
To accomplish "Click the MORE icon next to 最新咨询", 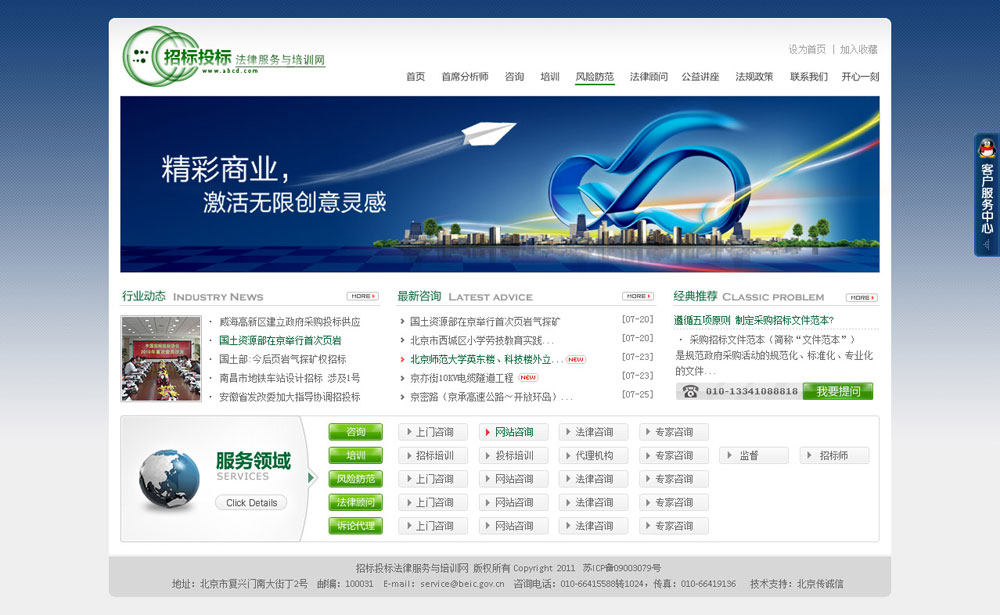I will [637, 296].
